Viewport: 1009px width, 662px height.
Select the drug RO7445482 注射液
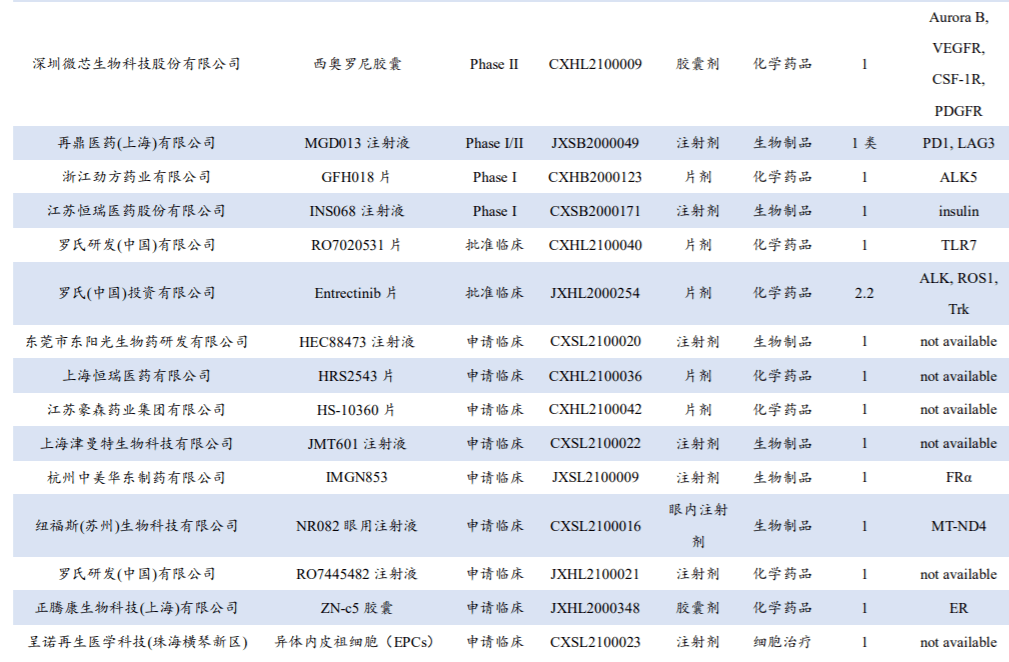[x=357, y=574]
